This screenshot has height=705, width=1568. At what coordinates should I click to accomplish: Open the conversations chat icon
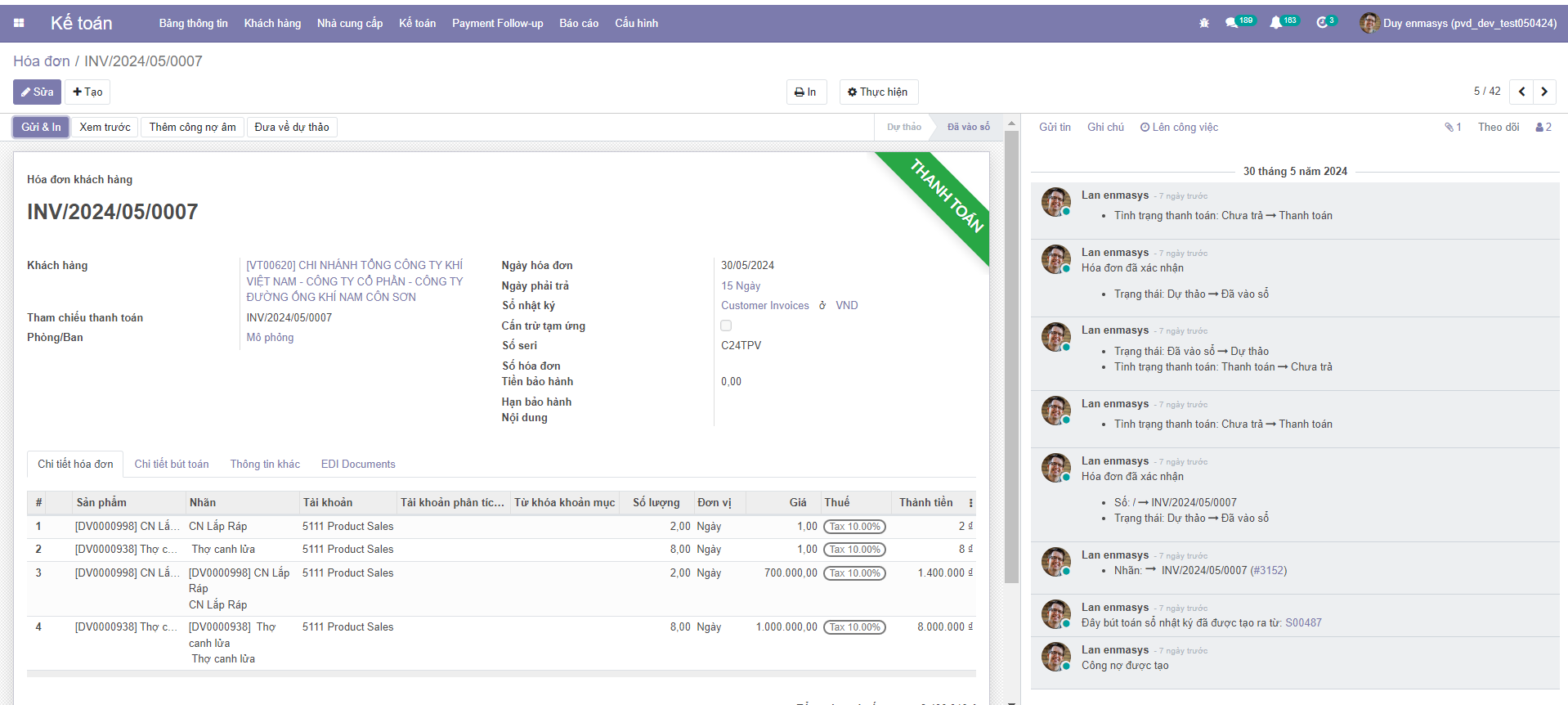click(x=1231, y=24)
